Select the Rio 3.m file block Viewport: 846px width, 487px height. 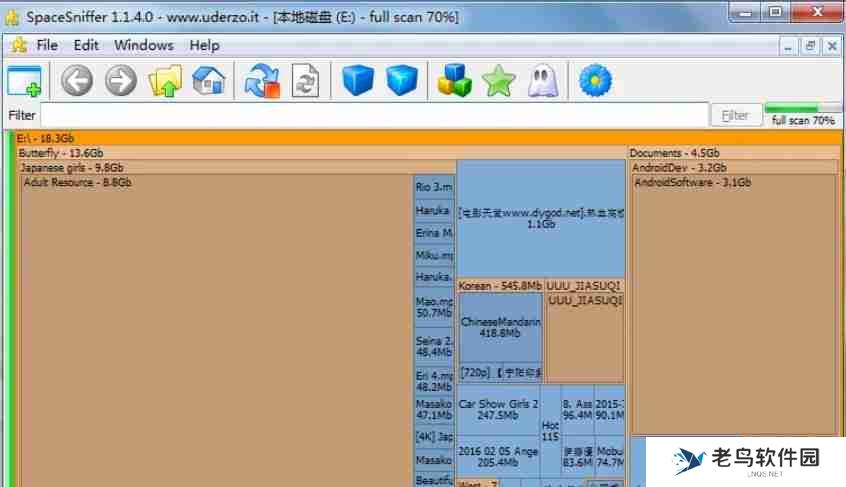434,187
